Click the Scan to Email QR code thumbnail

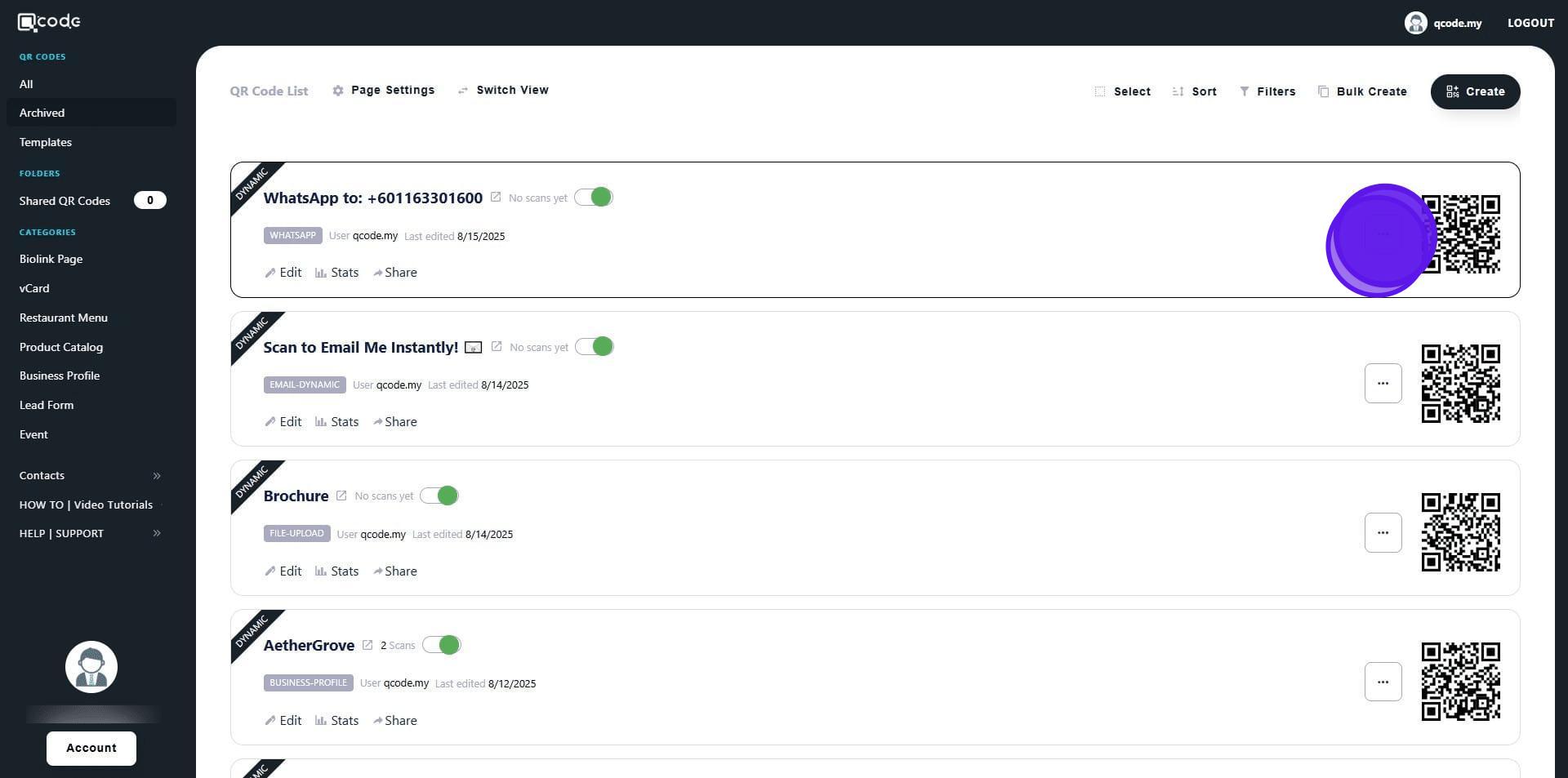coord(1461,384)
